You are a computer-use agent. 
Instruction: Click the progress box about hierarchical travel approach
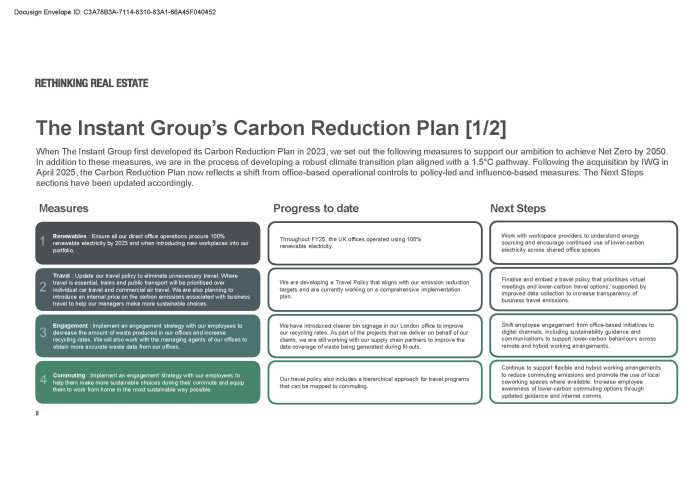(x=375, y=383)
